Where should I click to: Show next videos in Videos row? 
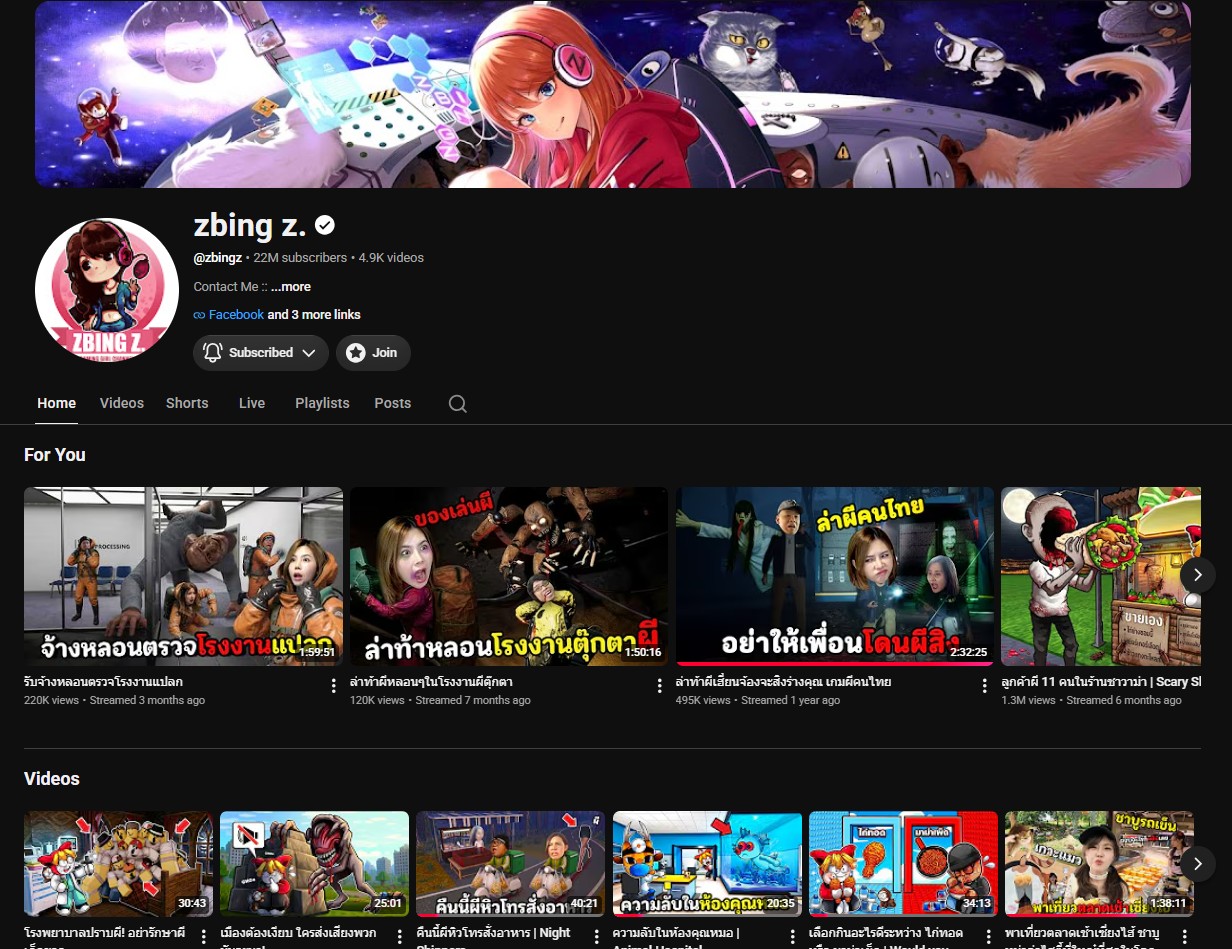click(1198, 863)
